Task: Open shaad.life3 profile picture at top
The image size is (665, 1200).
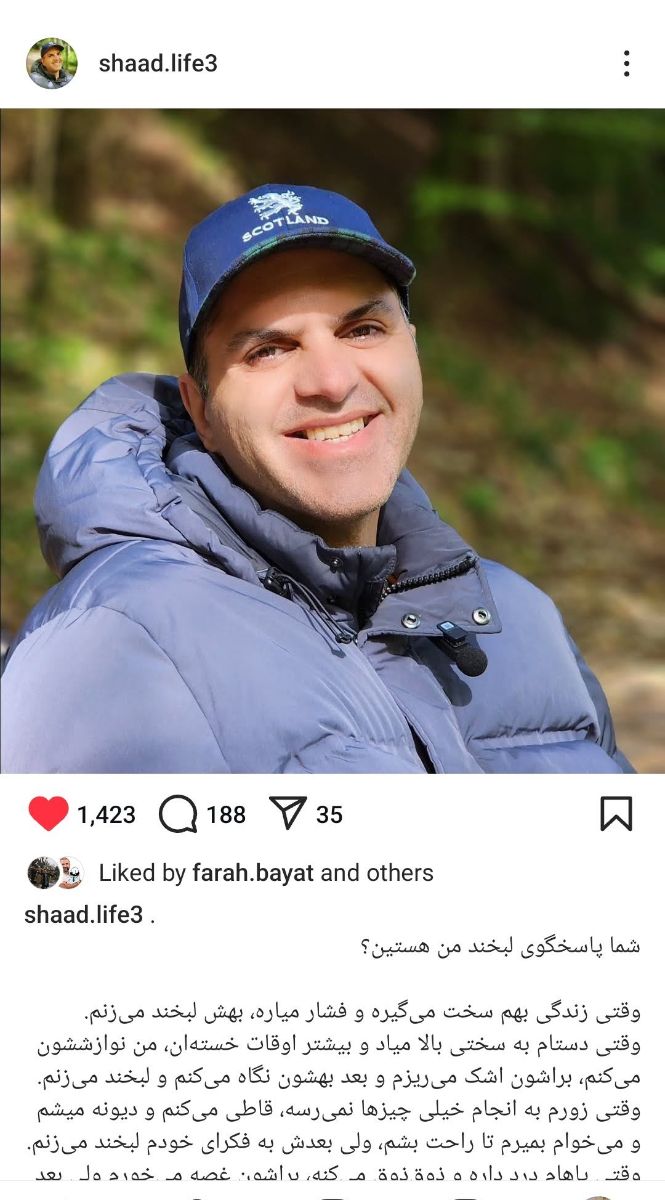Action: coord(51,64)
